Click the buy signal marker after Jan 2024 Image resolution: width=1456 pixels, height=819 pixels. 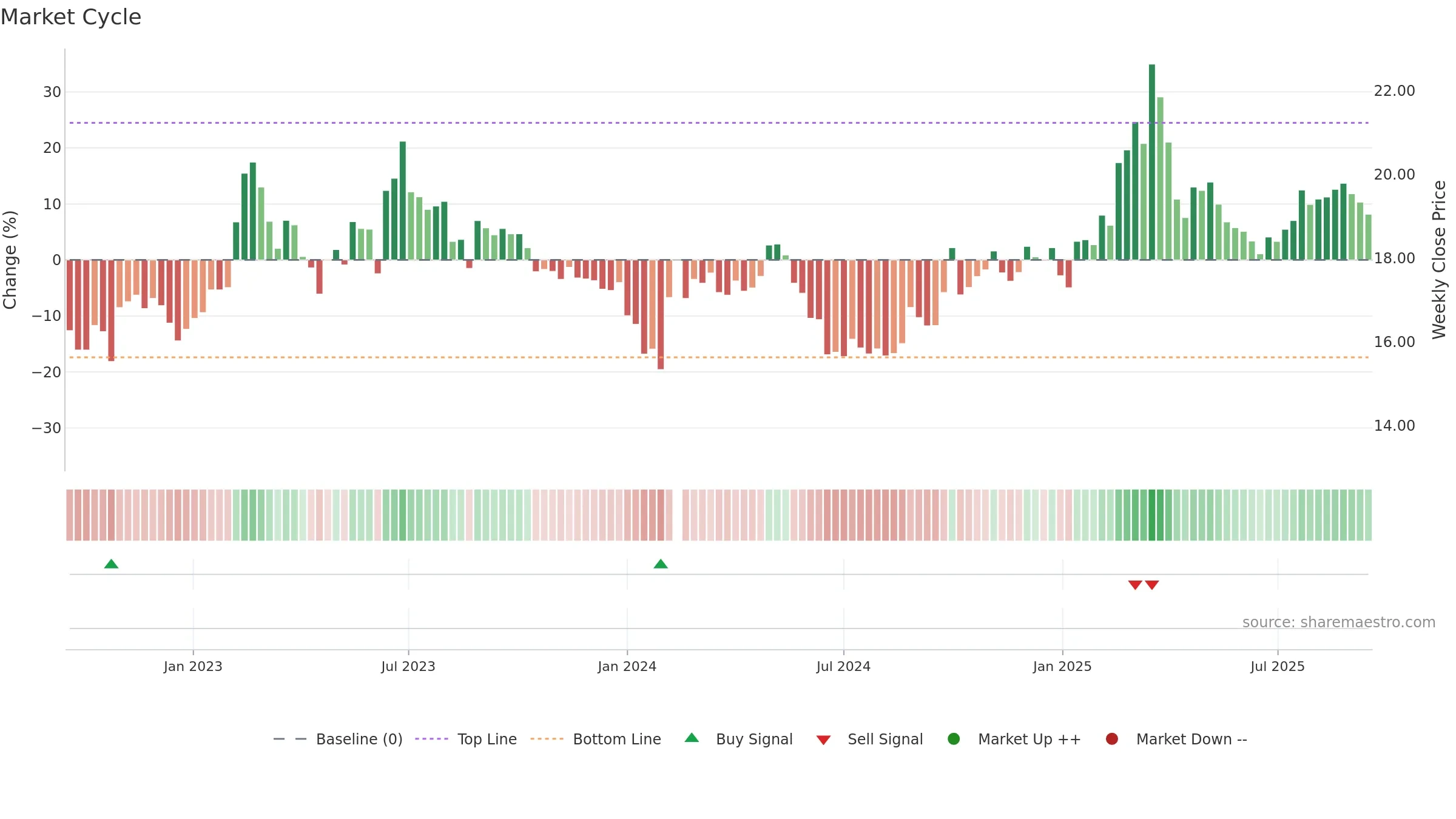pos(661,564)
